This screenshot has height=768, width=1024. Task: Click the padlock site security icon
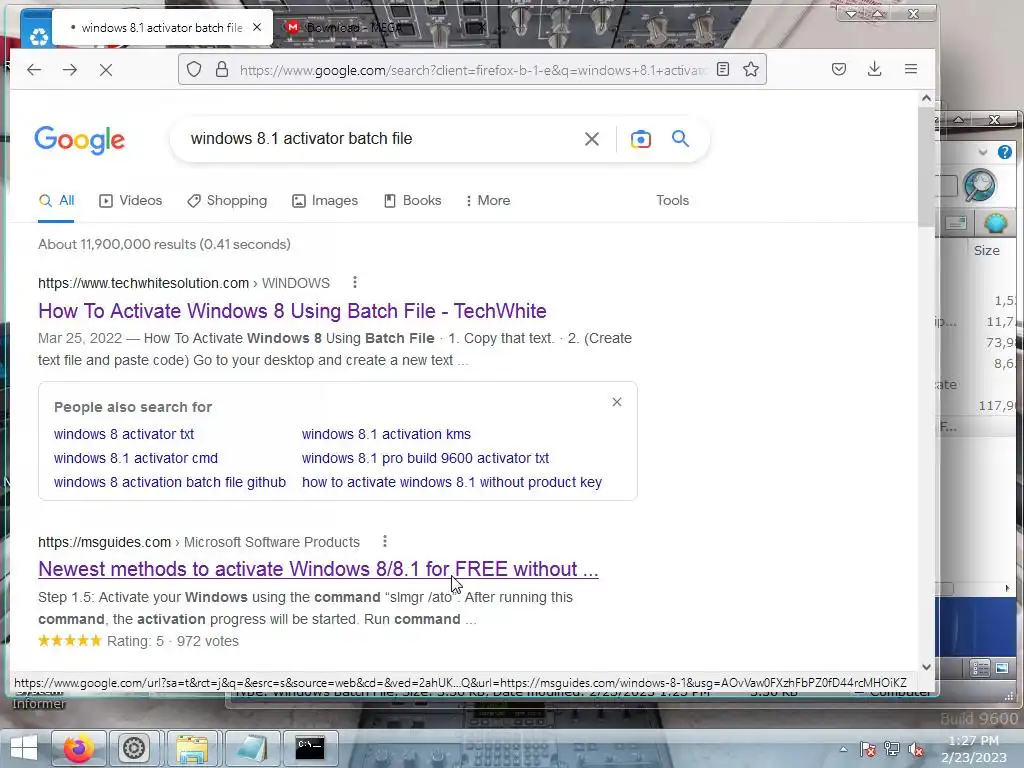[222, 69]
